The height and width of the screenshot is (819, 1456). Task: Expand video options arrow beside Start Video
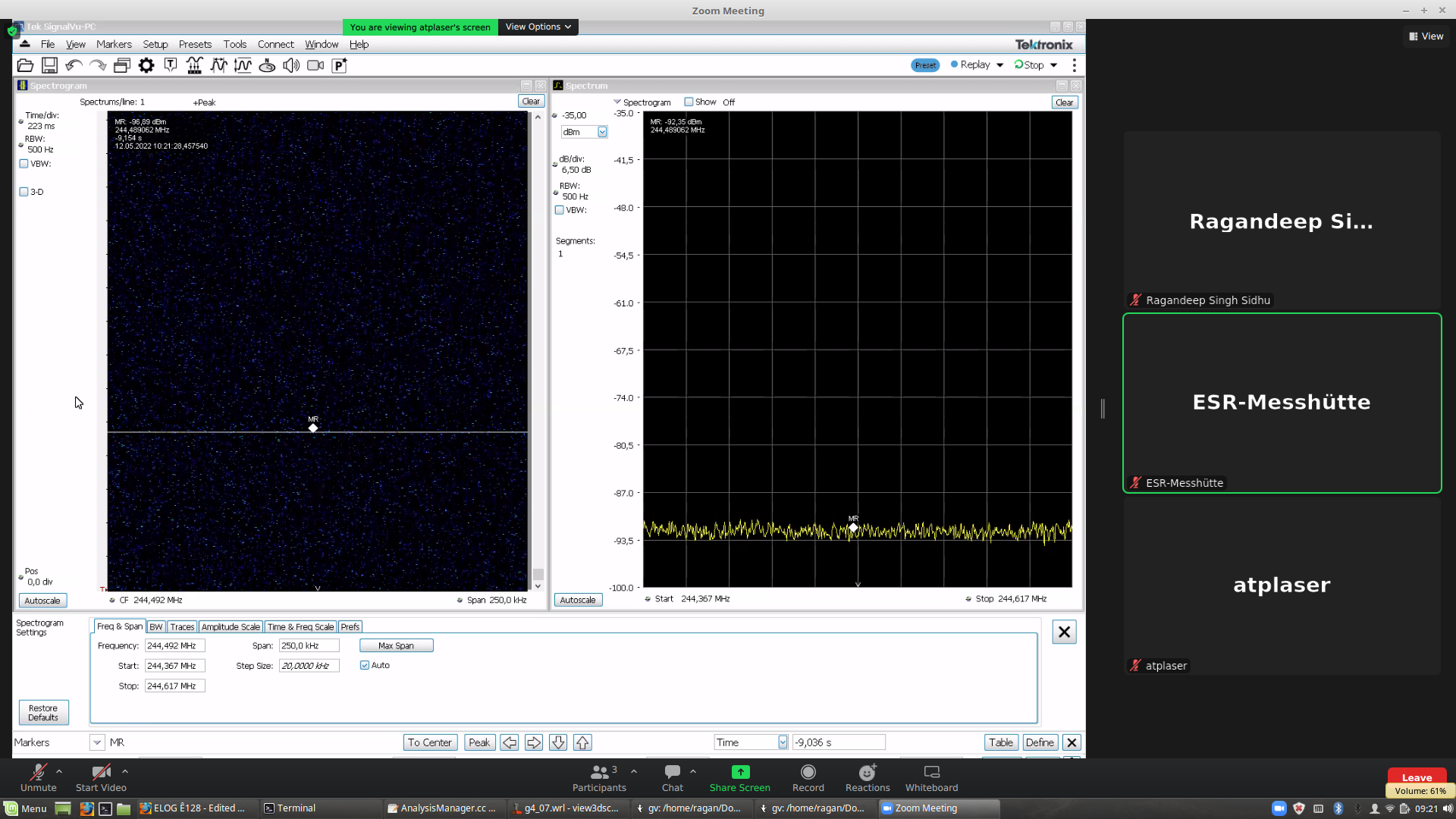[x=125, y=771]
